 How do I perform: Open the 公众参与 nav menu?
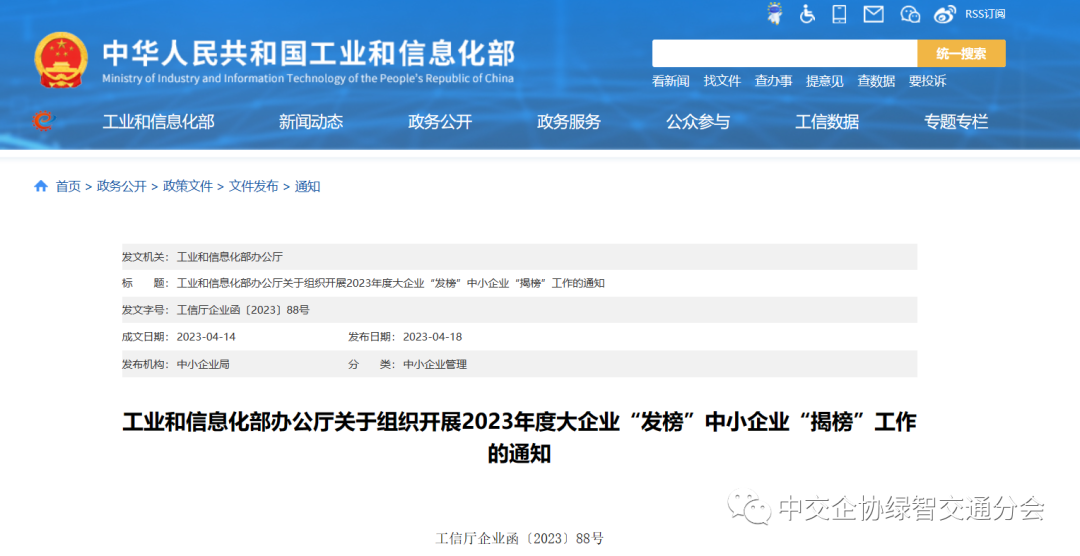tap(698, 122)
